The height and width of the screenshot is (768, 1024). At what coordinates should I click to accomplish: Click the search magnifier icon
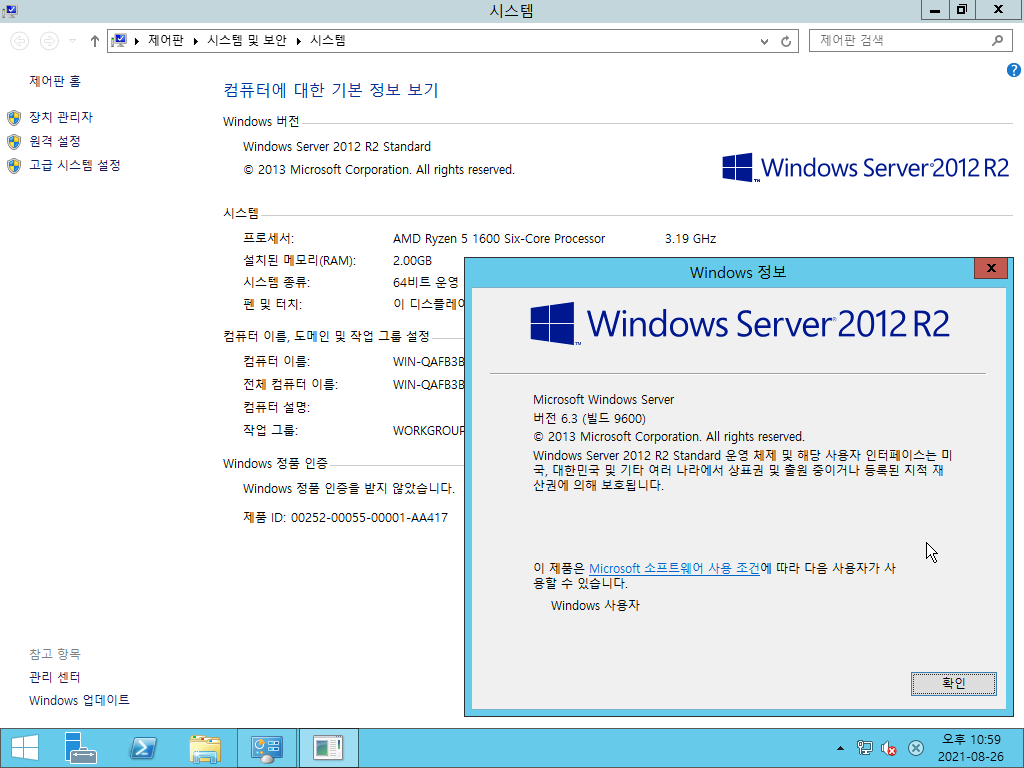[997, 40]
